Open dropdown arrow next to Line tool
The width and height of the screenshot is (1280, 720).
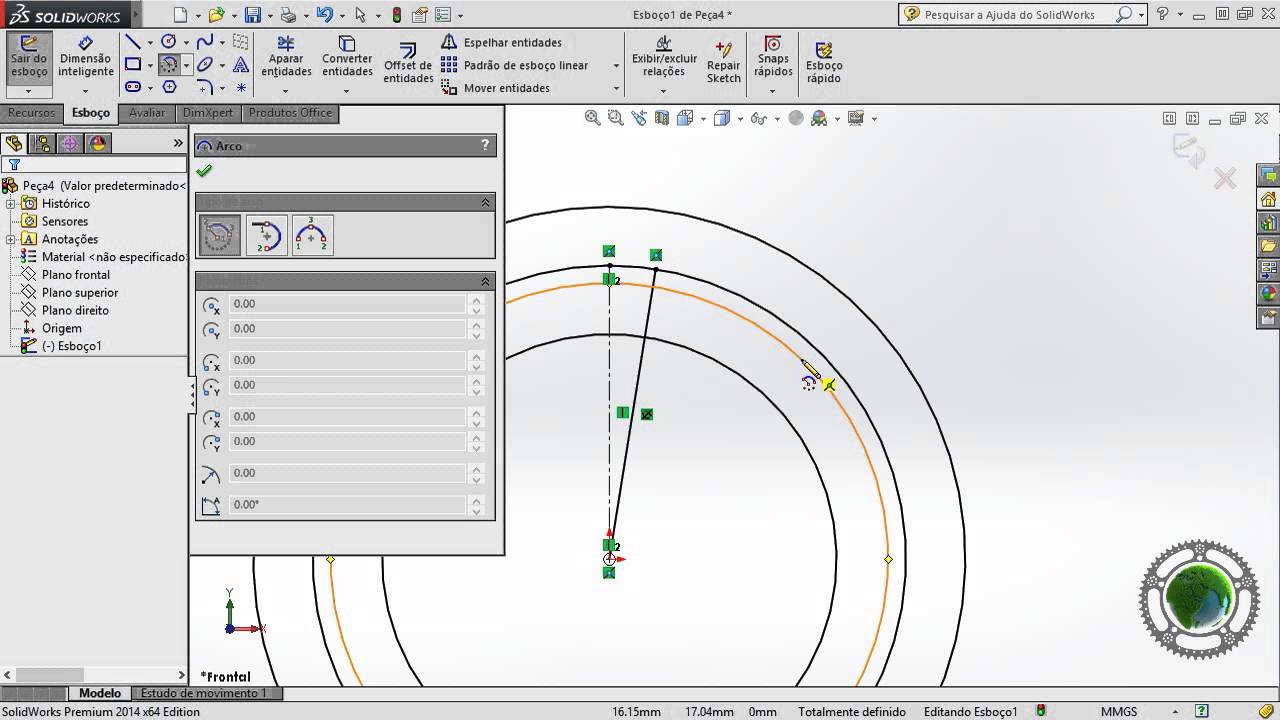tap(150, 42)
